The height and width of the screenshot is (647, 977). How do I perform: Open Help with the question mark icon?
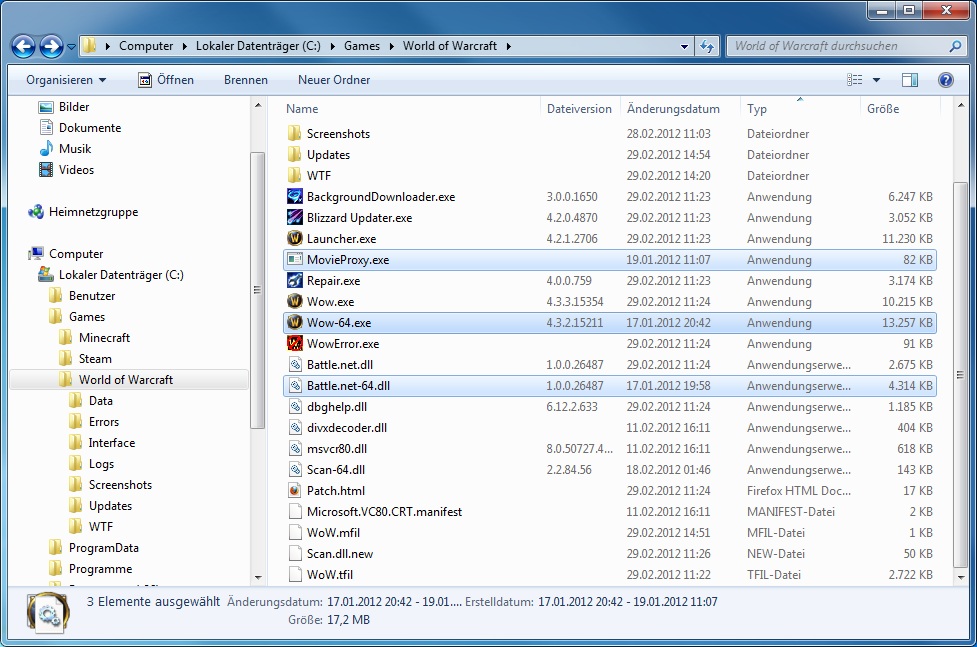coord(945,80)
